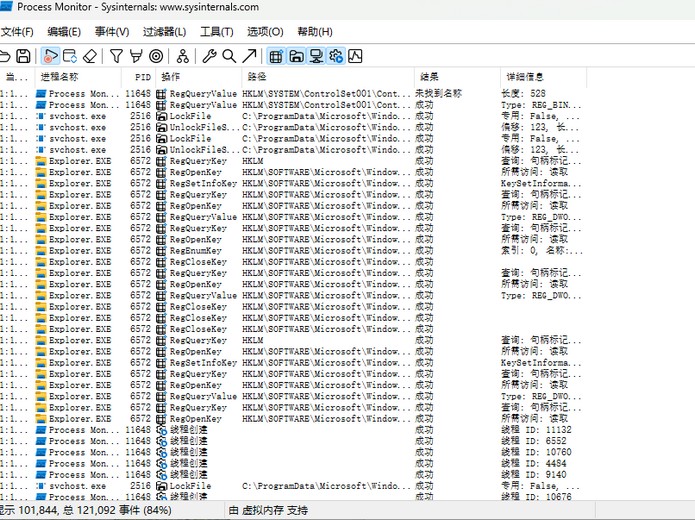This screenshot has height=520, width=695.
Task: Open the 文件(F) menu
Action: point(17,32)
